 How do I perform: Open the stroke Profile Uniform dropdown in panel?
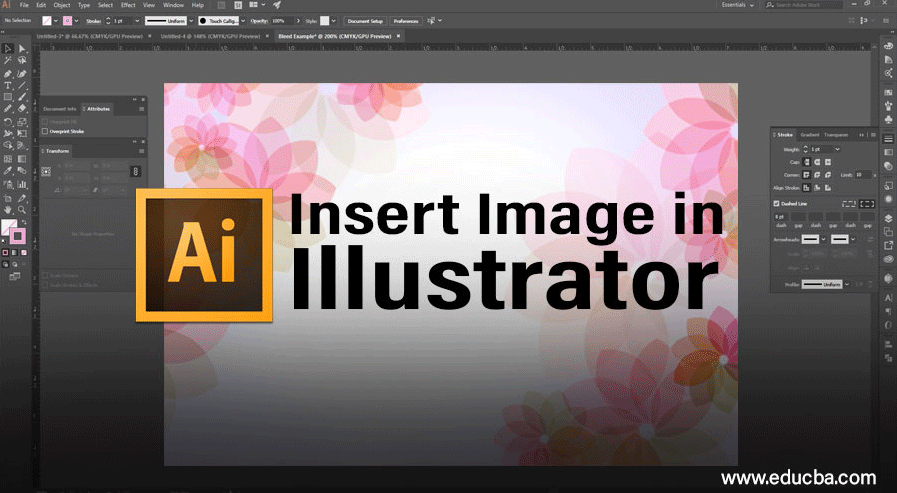point(846,284)
